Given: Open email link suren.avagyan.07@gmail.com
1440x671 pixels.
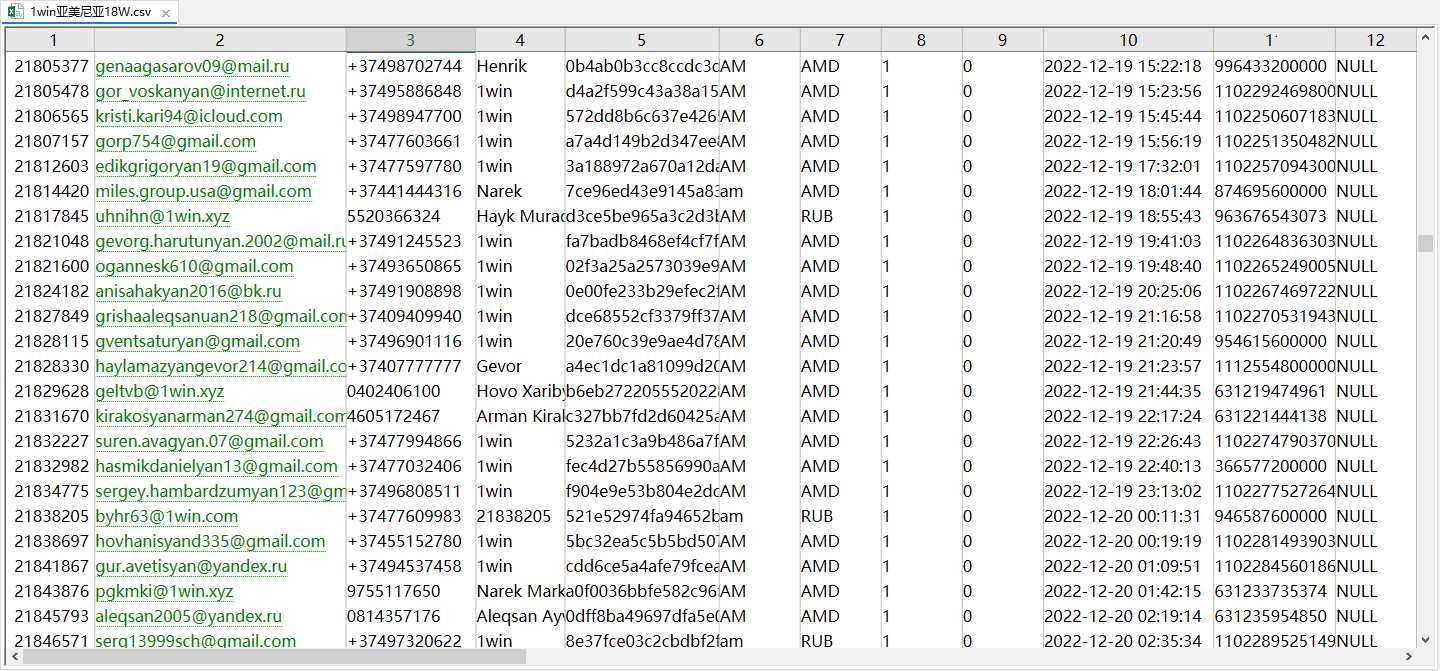Looking at the screenshot, I should click(210, 441).
